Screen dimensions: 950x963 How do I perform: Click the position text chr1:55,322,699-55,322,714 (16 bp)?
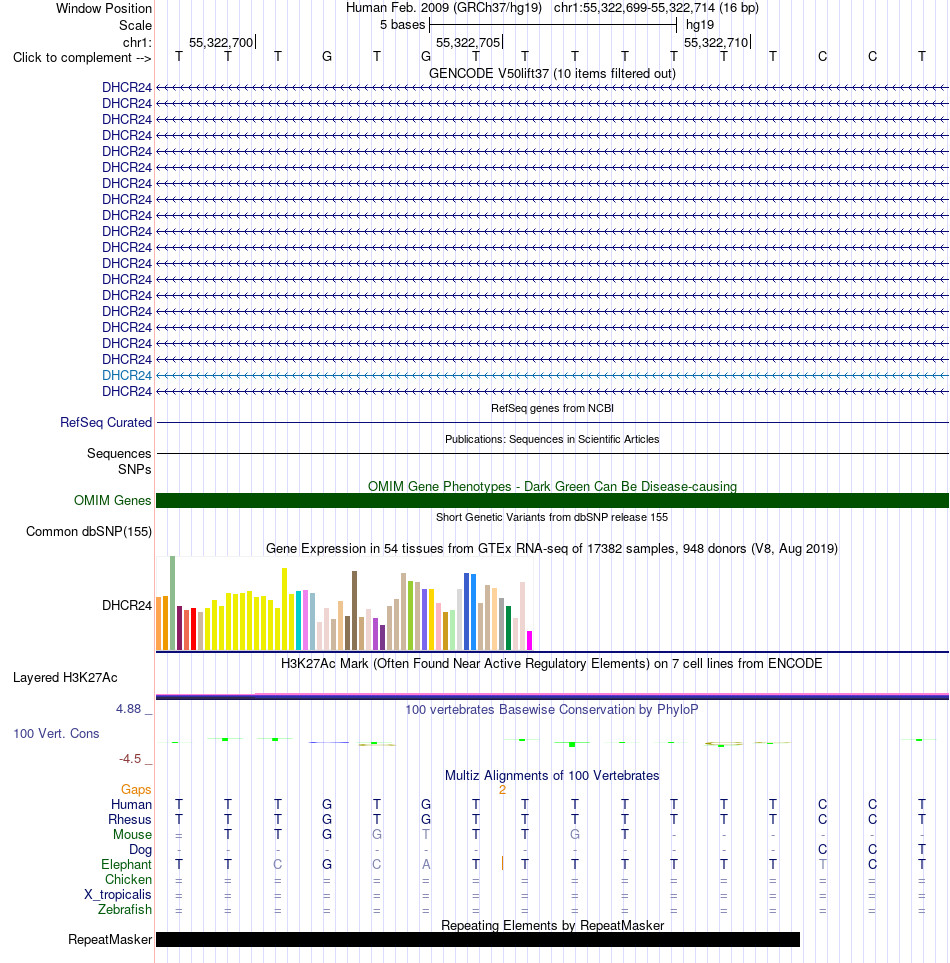coord(656,8)
